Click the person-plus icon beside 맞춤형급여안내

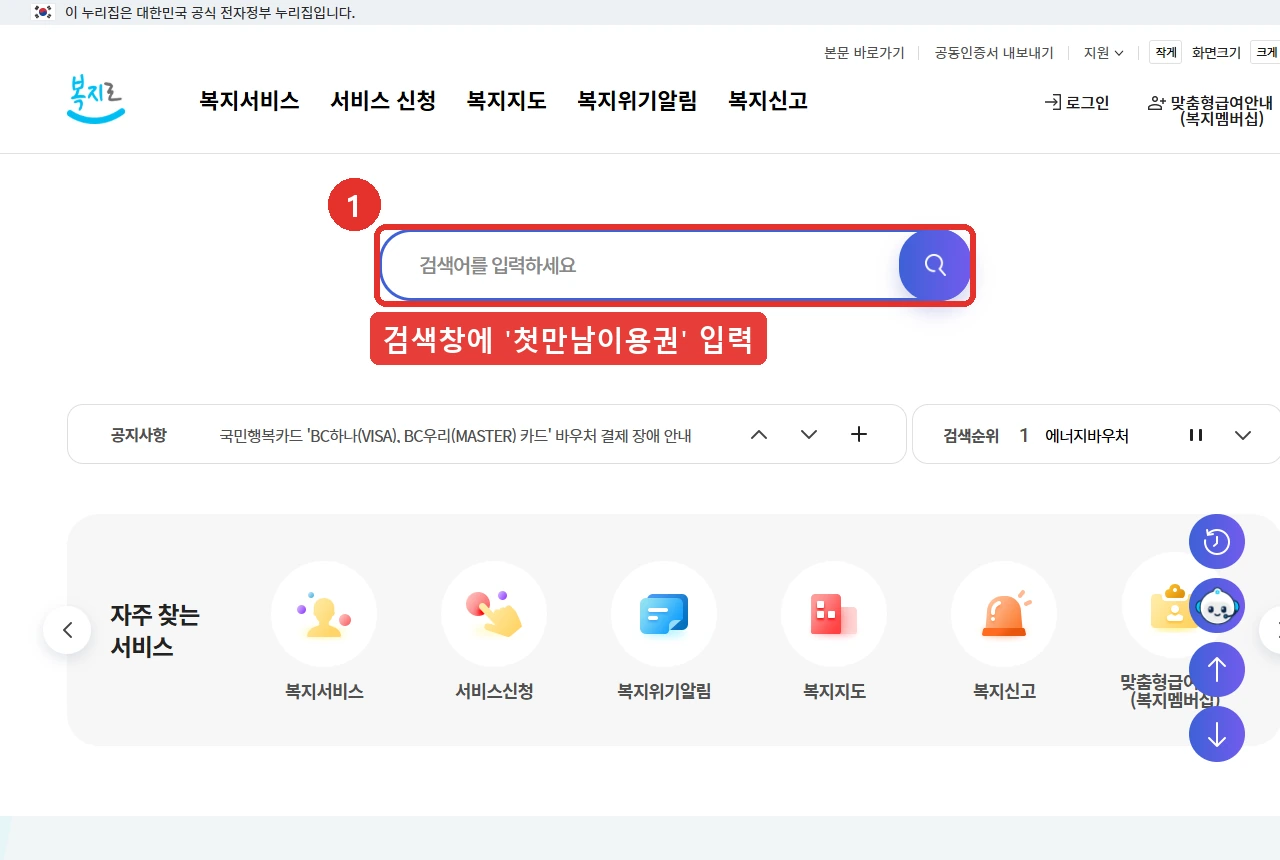1157,102
